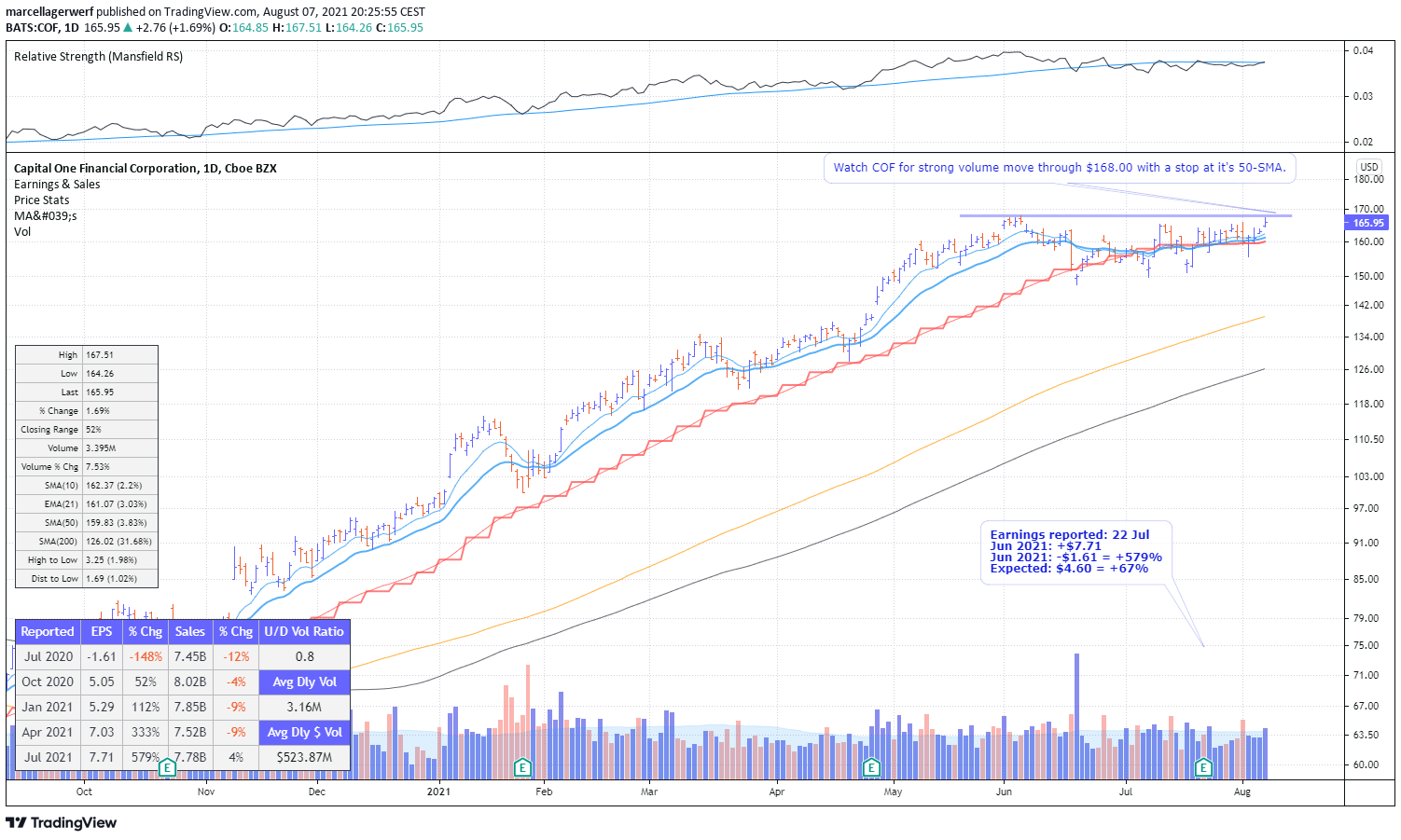Click the Dist to Low 1.69 row
Screen dimensions: 1401x840
pos(87,579)
